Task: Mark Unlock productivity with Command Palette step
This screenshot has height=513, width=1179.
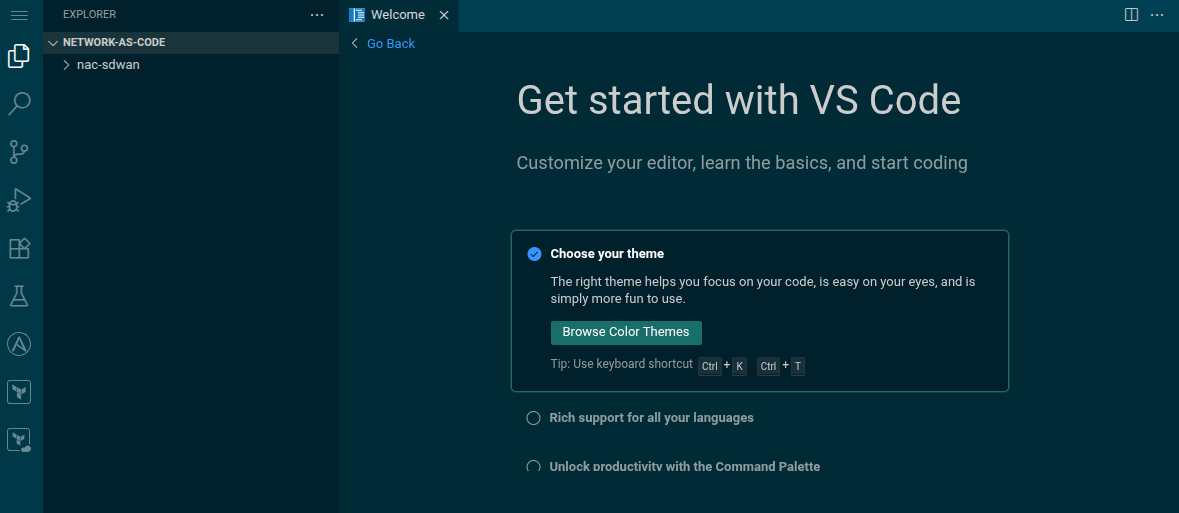Action: [533, 466]
